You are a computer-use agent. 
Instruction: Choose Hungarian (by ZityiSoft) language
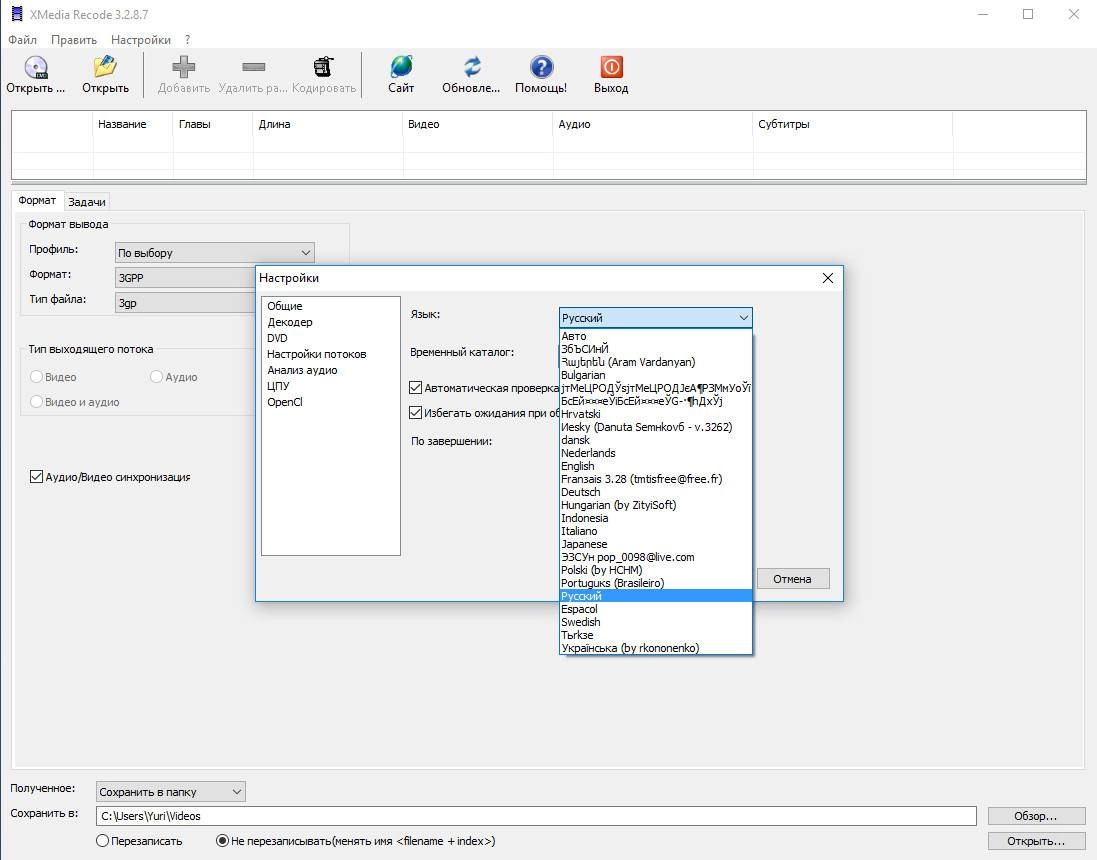pos(656,505)
